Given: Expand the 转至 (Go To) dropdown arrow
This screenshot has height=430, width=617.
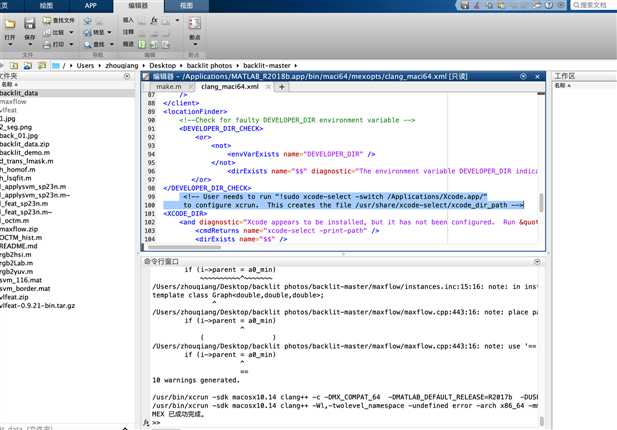Looking at the screenshot, I should point(109,32).
